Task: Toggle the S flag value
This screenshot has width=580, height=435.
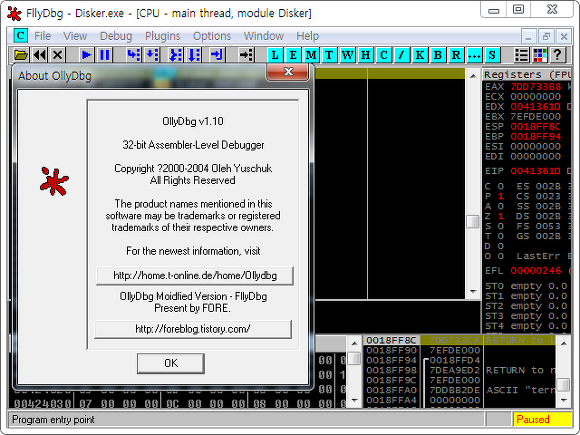Action: 500,226
